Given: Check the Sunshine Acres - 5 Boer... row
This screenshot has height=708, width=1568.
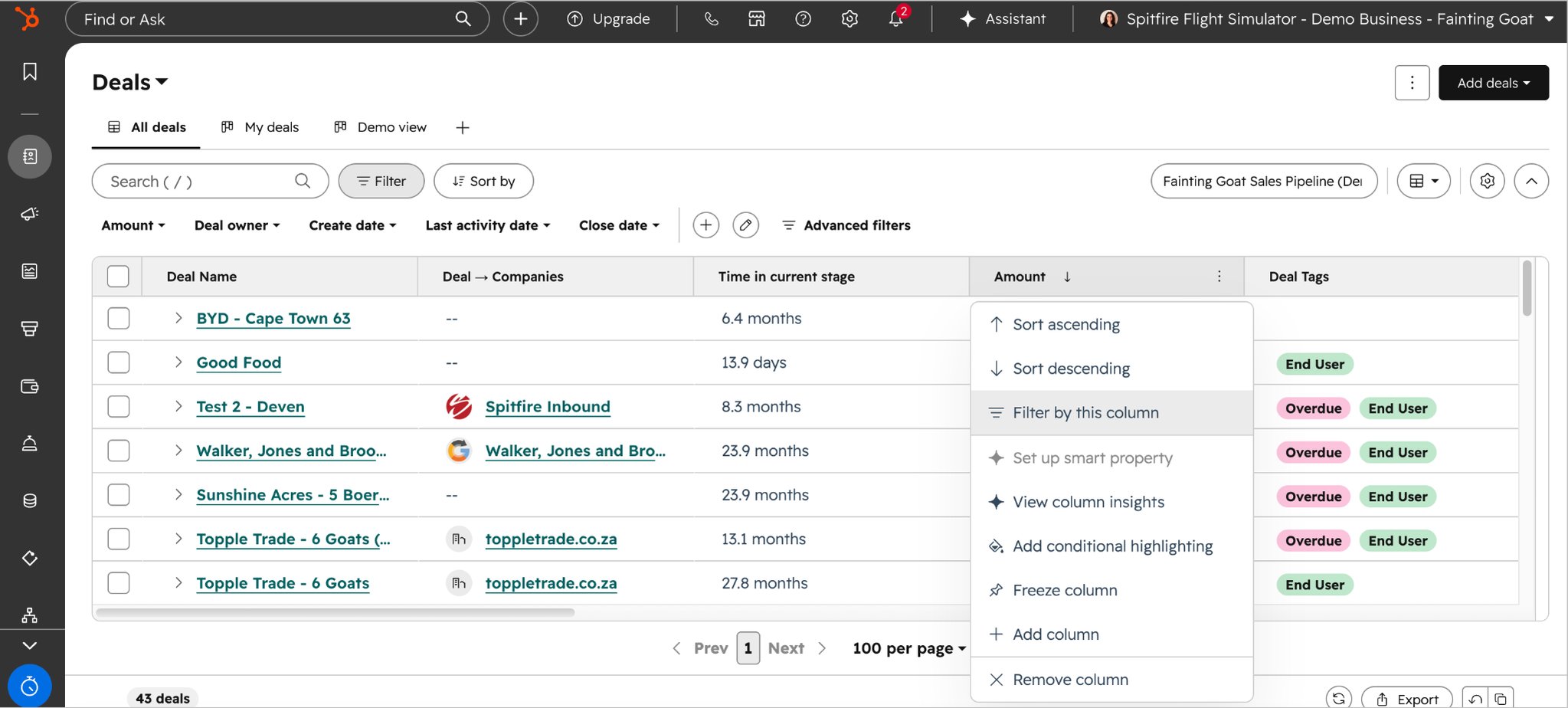Looking at the screenshot, I should coord(118,495).
